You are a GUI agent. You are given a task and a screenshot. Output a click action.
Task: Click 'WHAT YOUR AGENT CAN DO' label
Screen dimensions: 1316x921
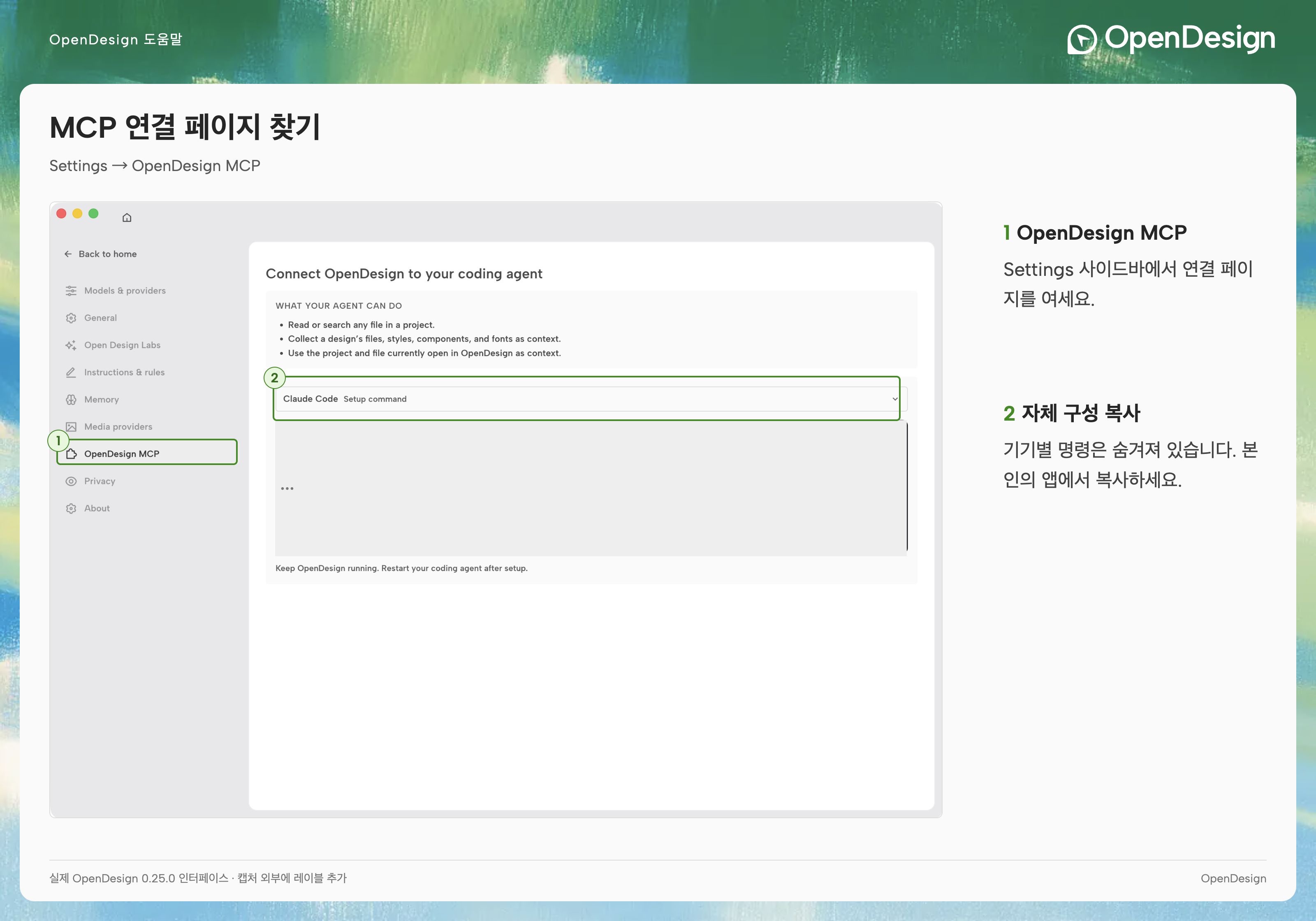[339, 306]
